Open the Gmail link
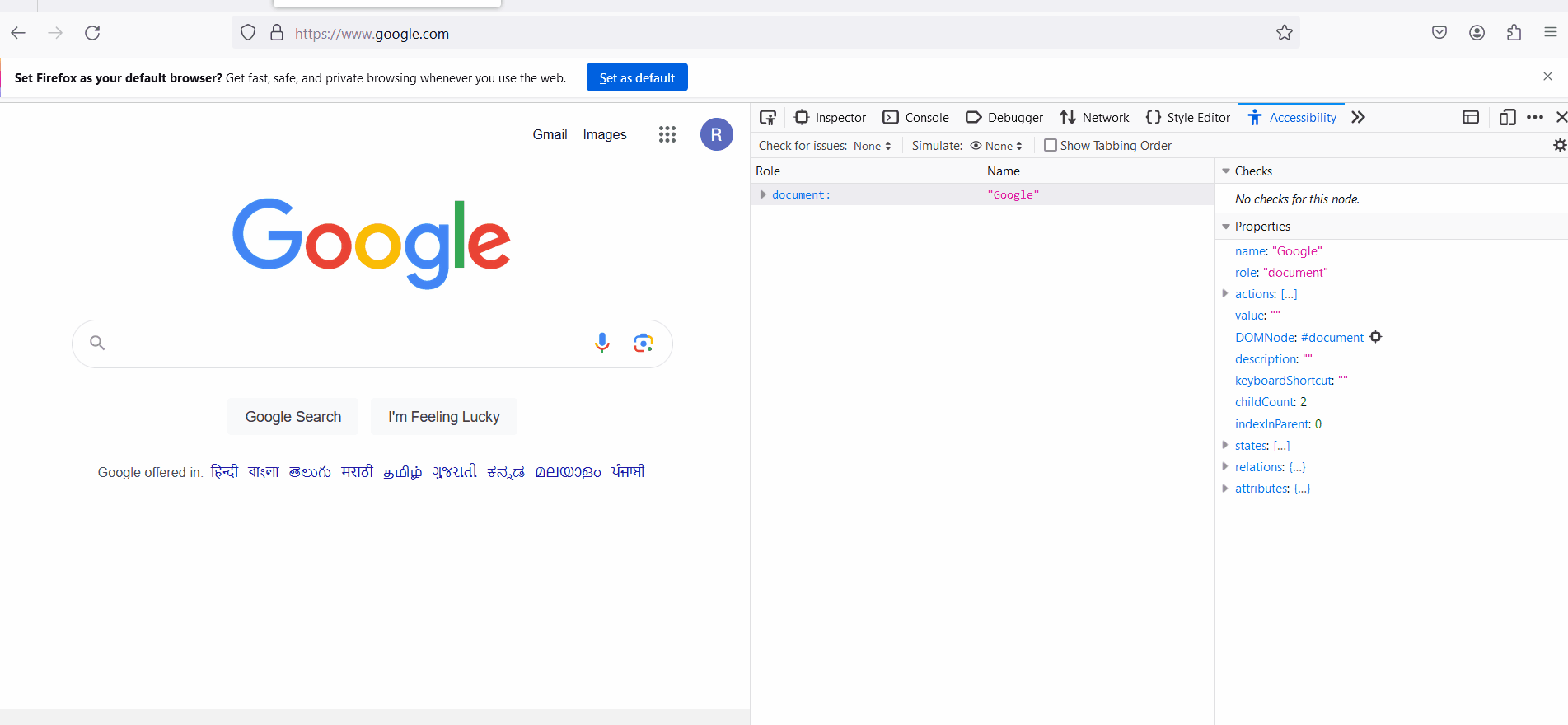The image size is (1568, 725). point(550,134)
